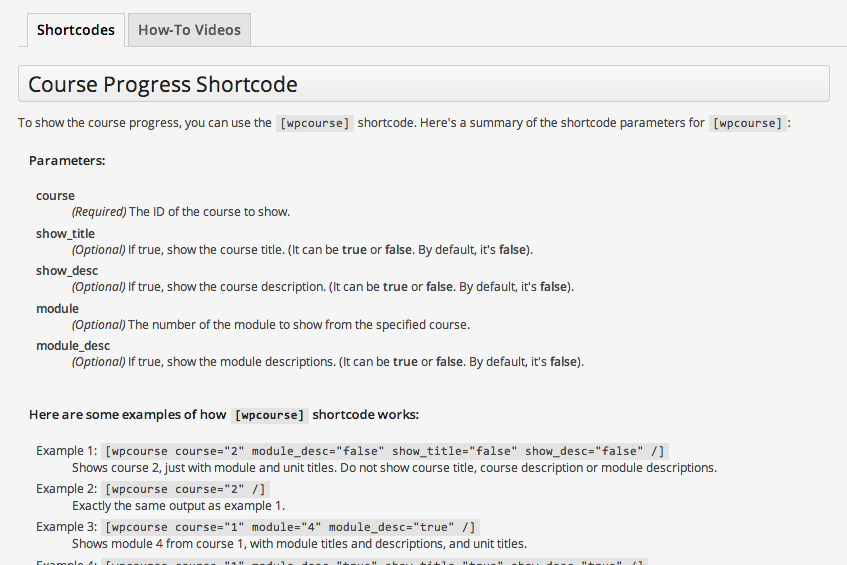Click the 'module' parameter name
The image size is (847, 565).
(57, 308)
